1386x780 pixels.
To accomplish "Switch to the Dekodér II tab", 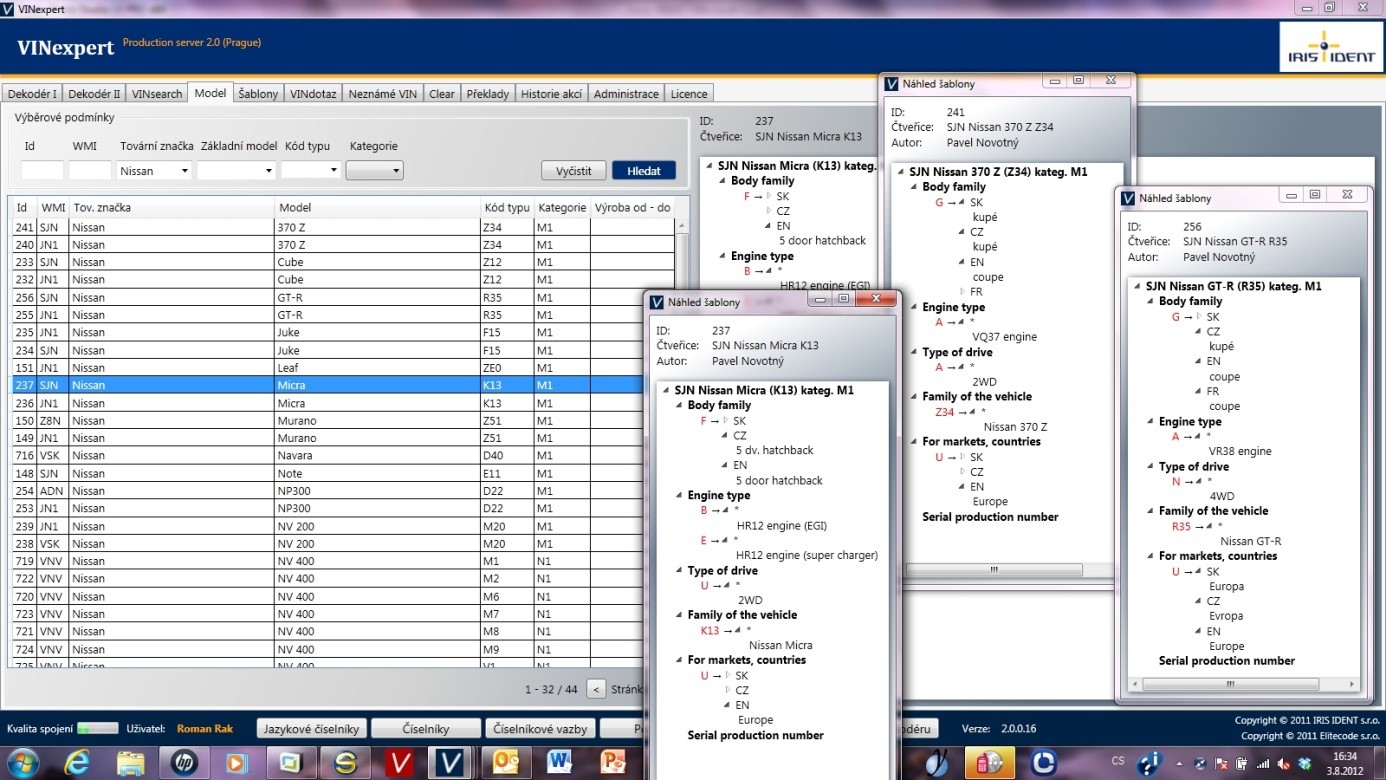I will coord(94,94).
